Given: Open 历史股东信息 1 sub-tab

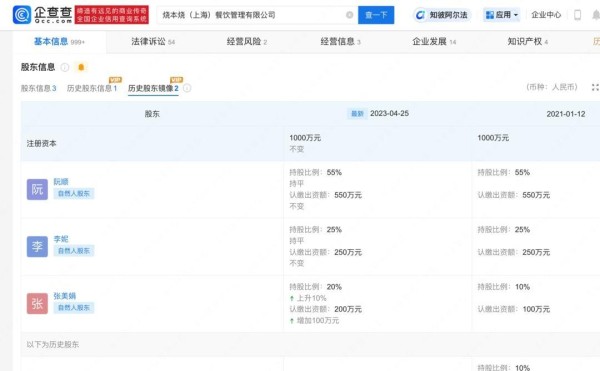Looking at the screenshot, I should click(92, 88).
